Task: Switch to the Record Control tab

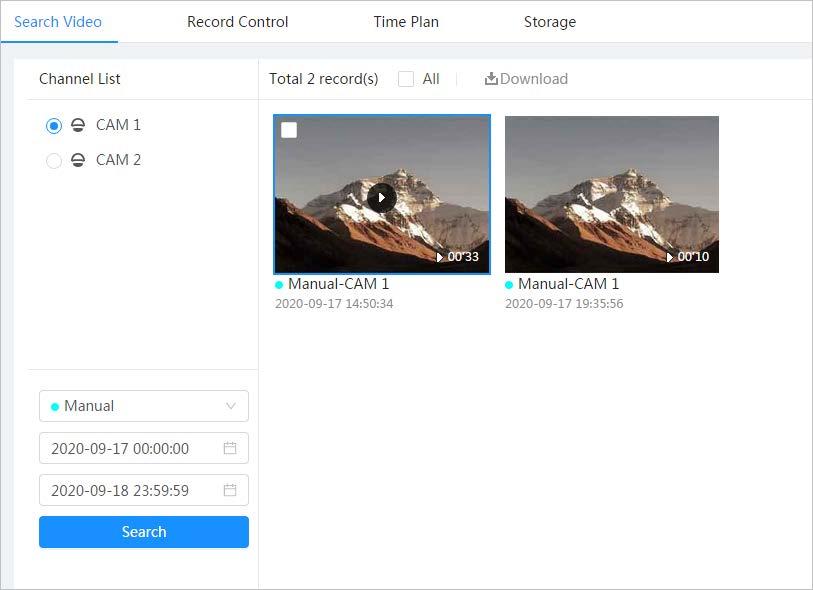Action: point(237,22)
